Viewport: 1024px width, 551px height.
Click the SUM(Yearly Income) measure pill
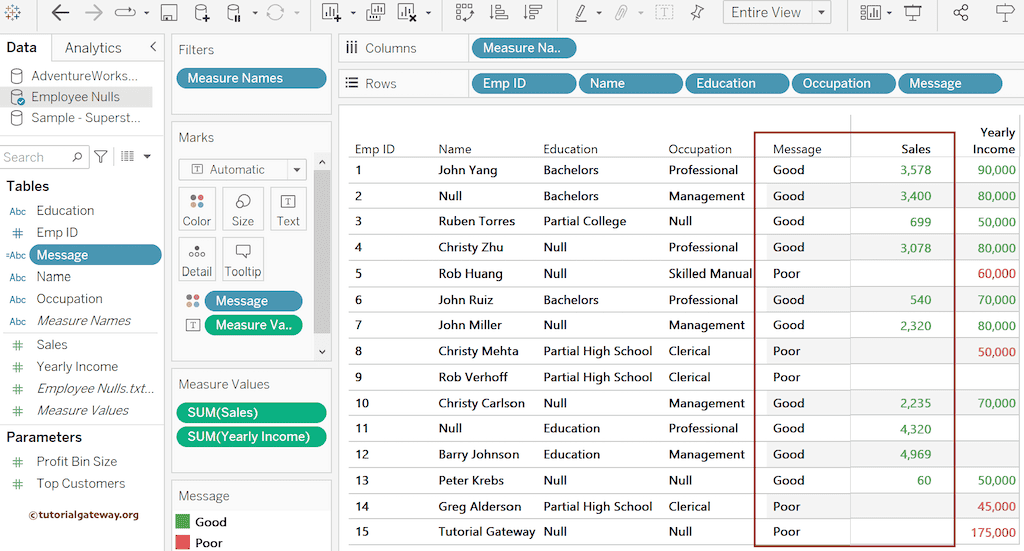pyautogui.click(x=251, y=436)
